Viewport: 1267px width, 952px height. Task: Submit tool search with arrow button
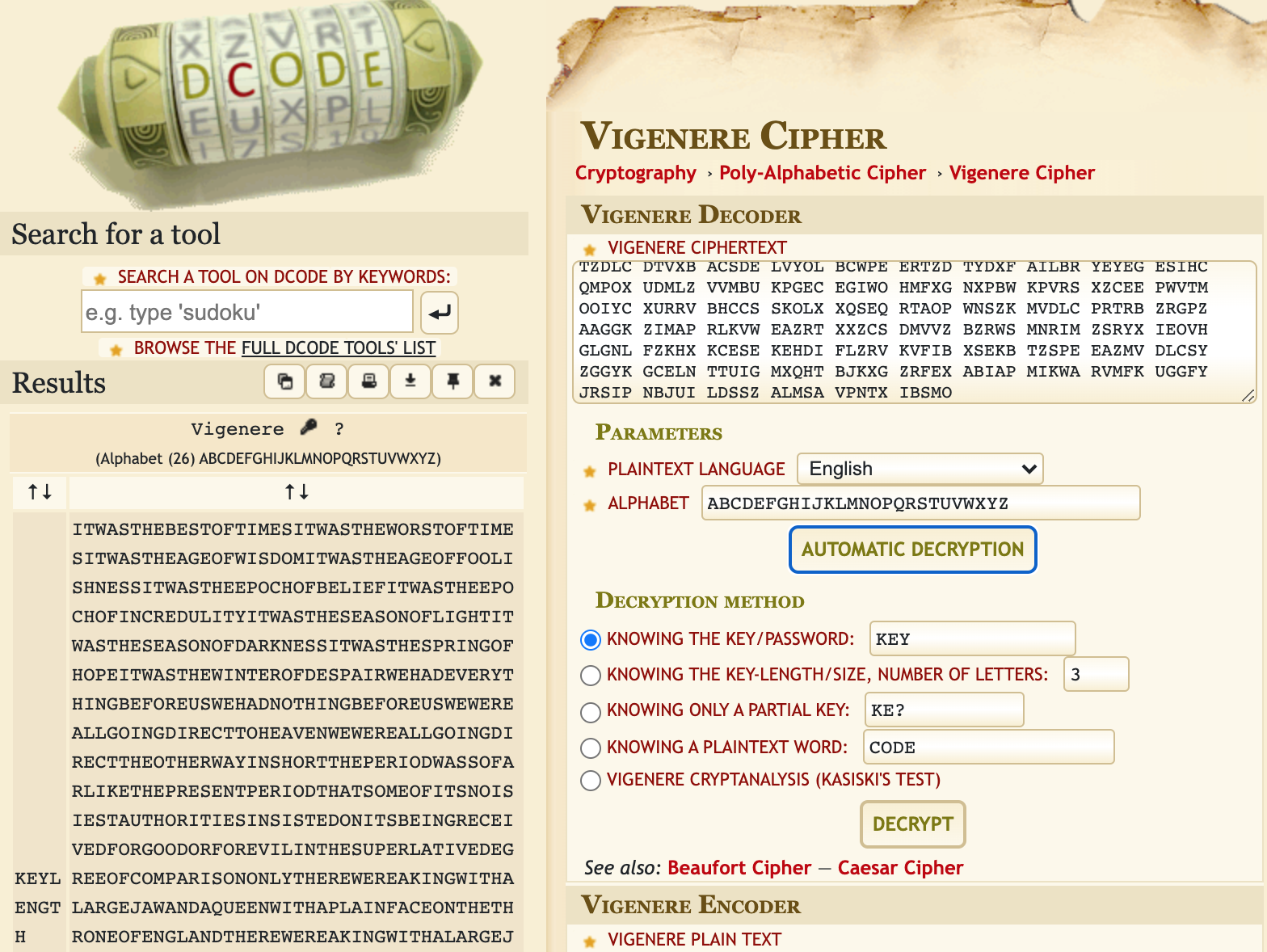[x=440, y=313]
